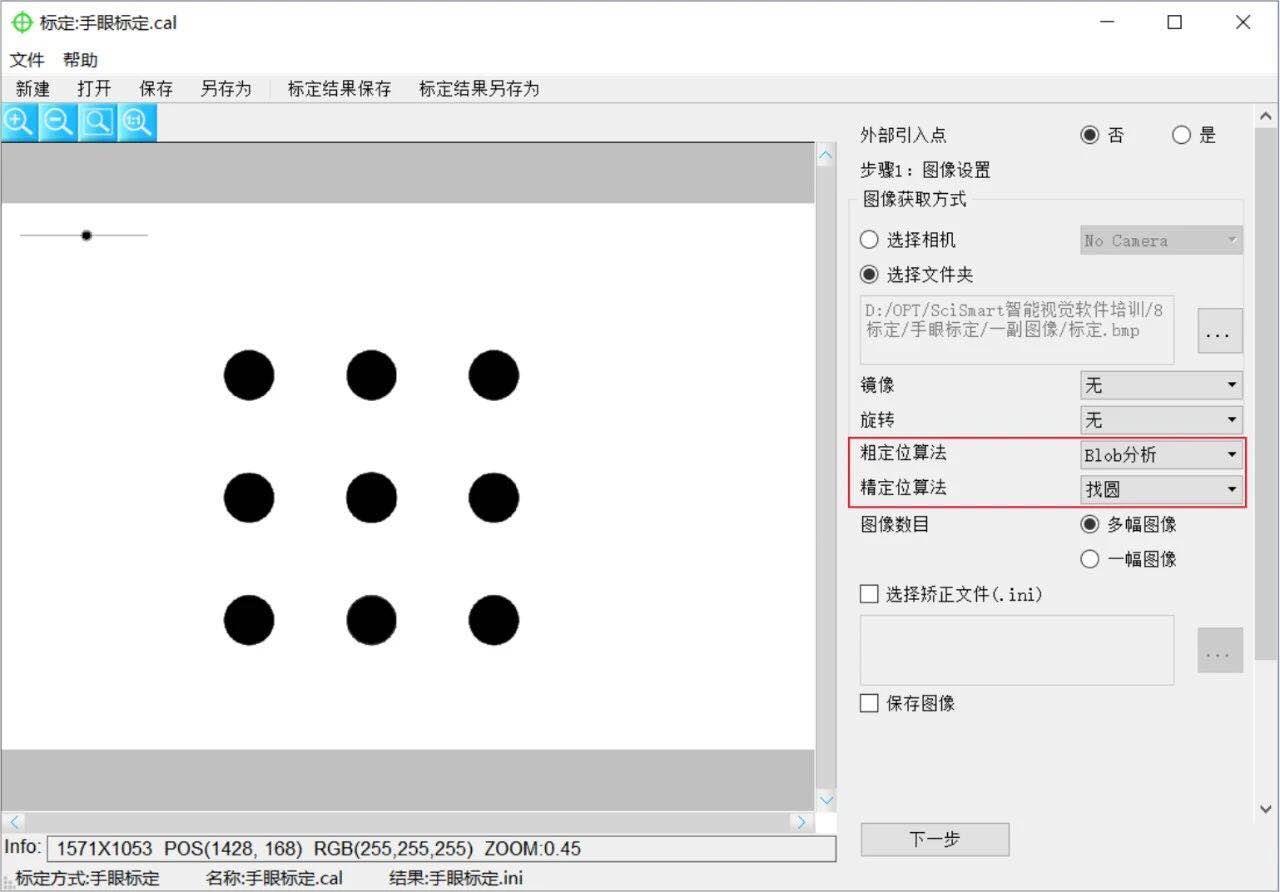Click the black slider handle in image

point(87,235)
